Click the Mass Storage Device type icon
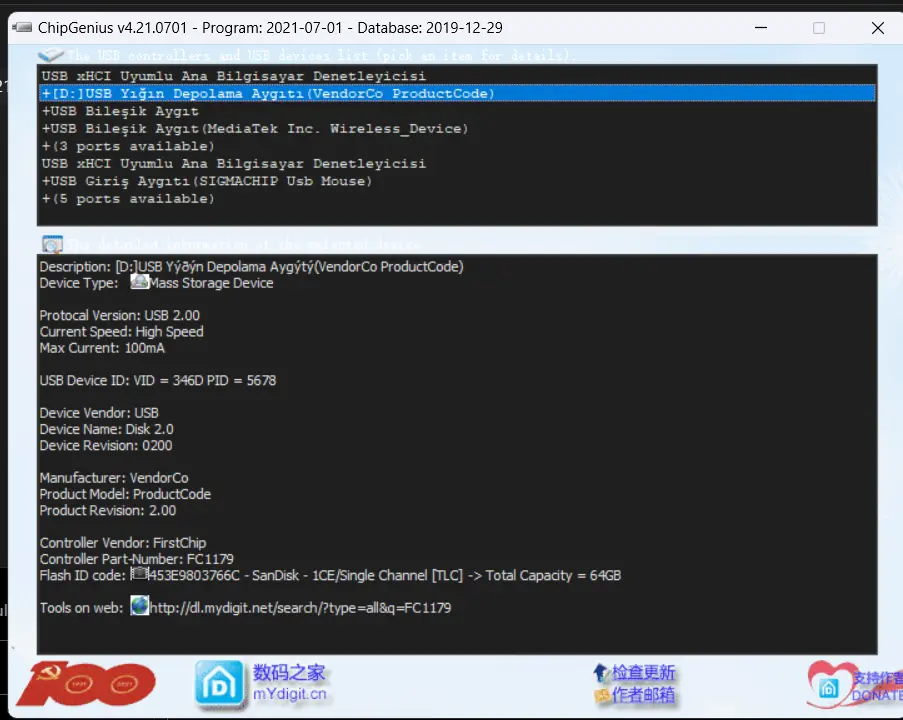Screen dimensions: 903x720 [139, 282]
